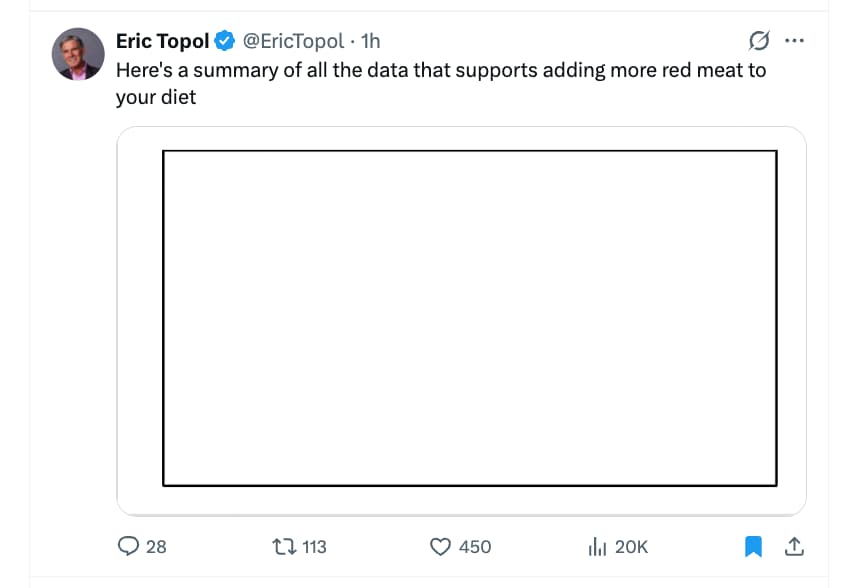Open the three-dot More options menu

pyautogui.click(x=795, y=41)
